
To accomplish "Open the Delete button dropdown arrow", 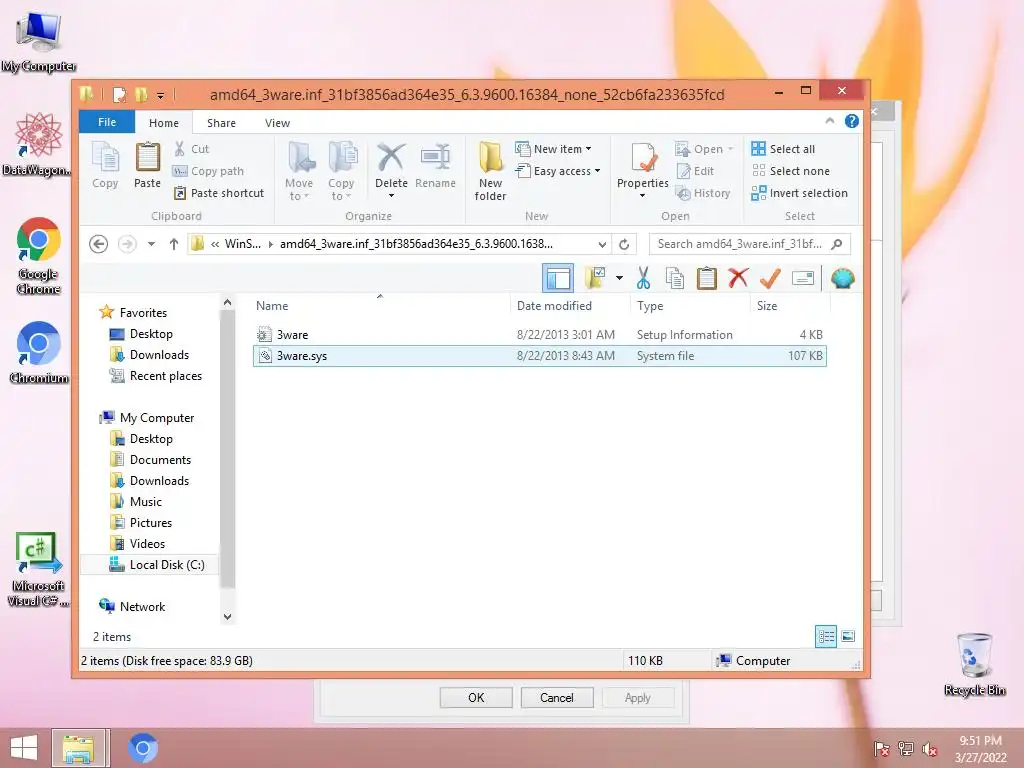I will point(391,196).
